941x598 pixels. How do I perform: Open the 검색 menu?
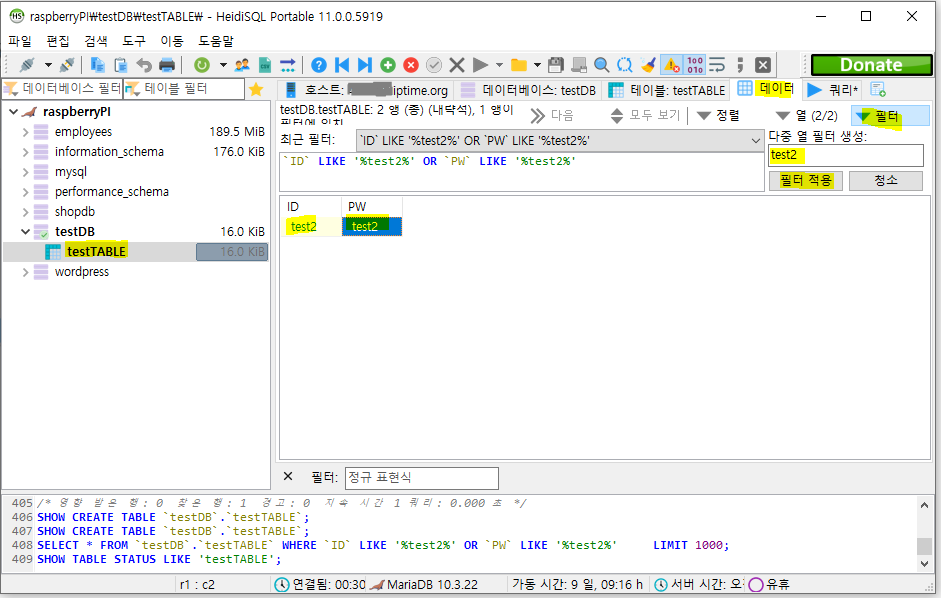click(x=96, y=41)
